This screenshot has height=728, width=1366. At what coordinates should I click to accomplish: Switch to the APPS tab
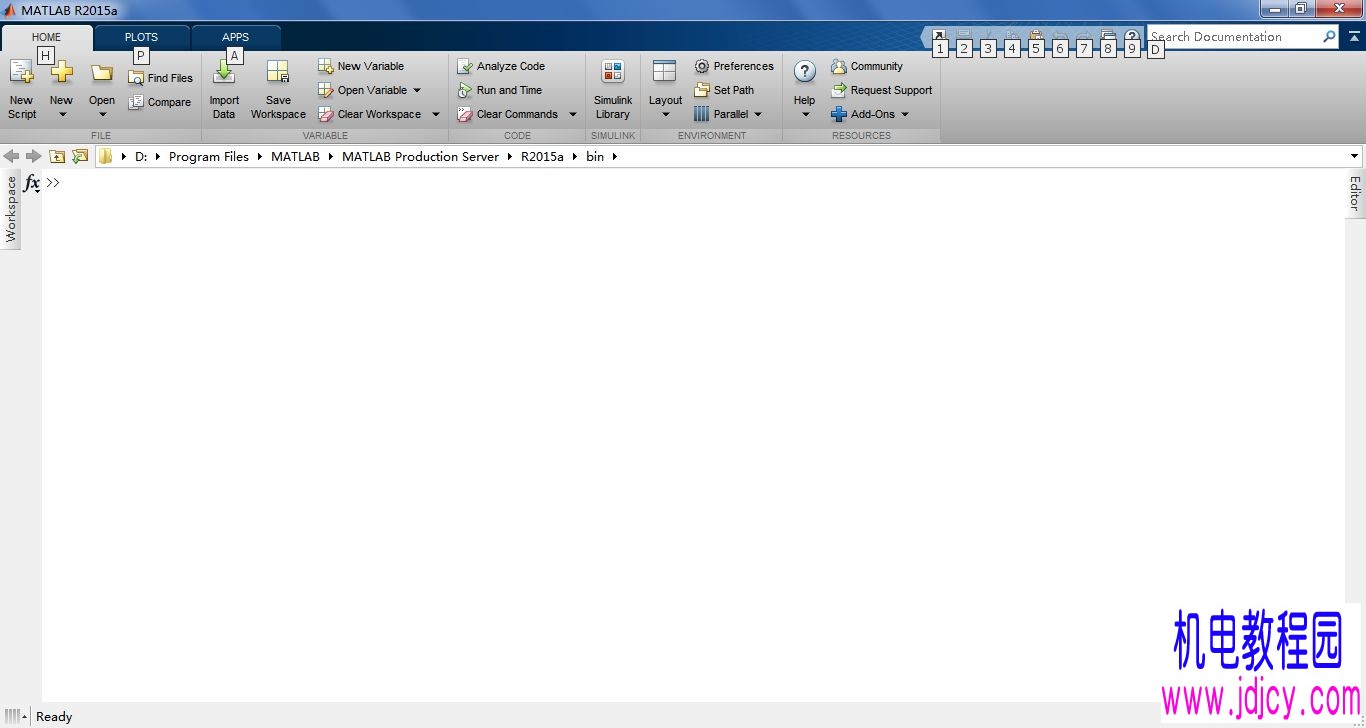pyautogui.click(x=236, y=37)
